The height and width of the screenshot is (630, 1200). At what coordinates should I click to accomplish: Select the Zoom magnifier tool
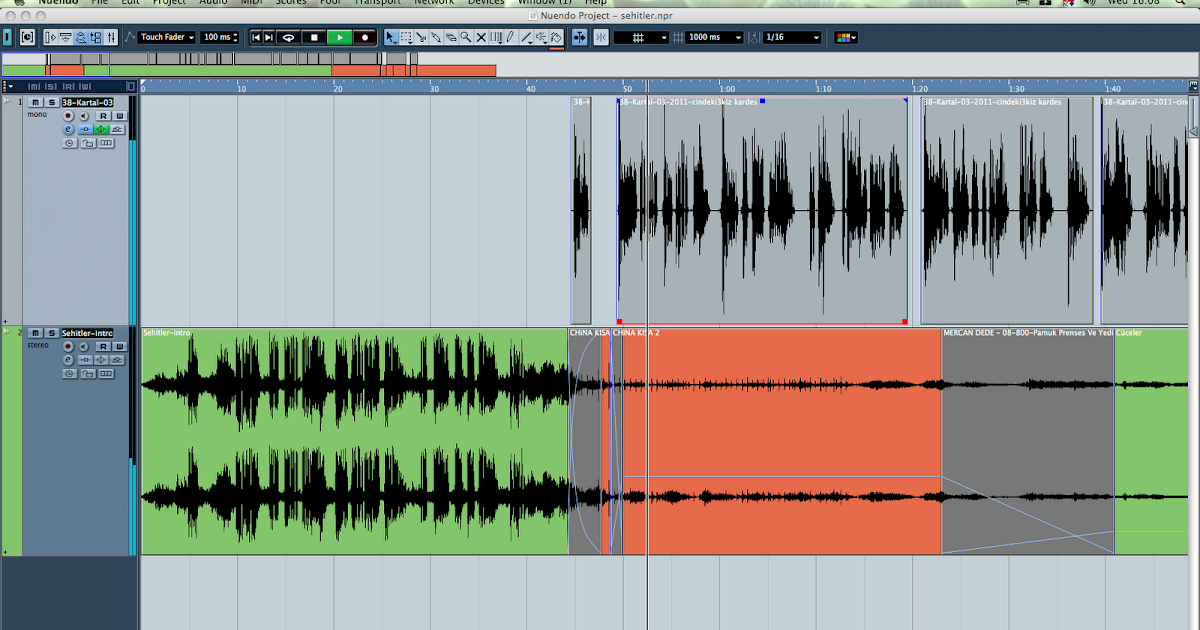click(x=466, y=37)
